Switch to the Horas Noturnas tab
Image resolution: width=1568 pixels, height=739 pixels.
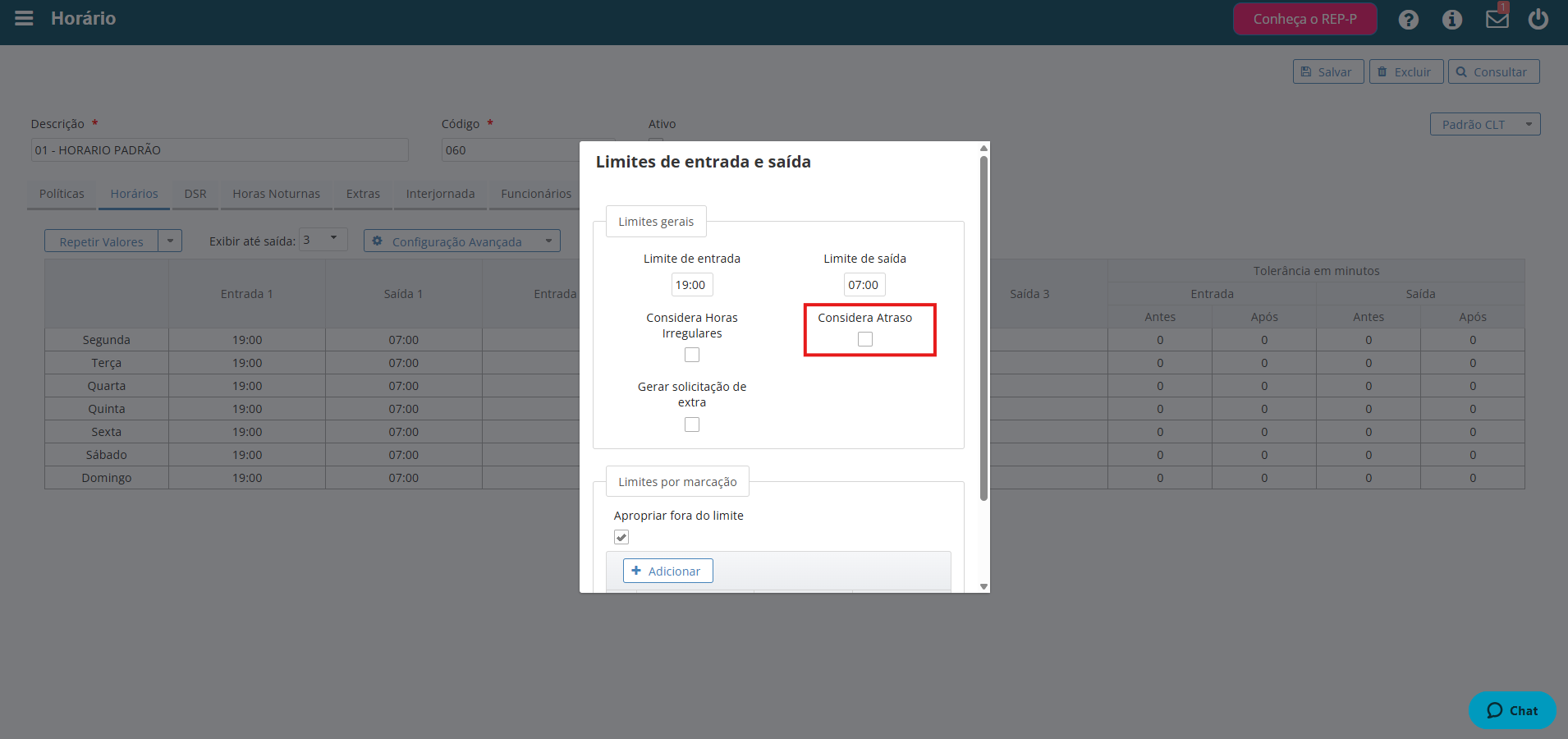(x=276, y=194)
